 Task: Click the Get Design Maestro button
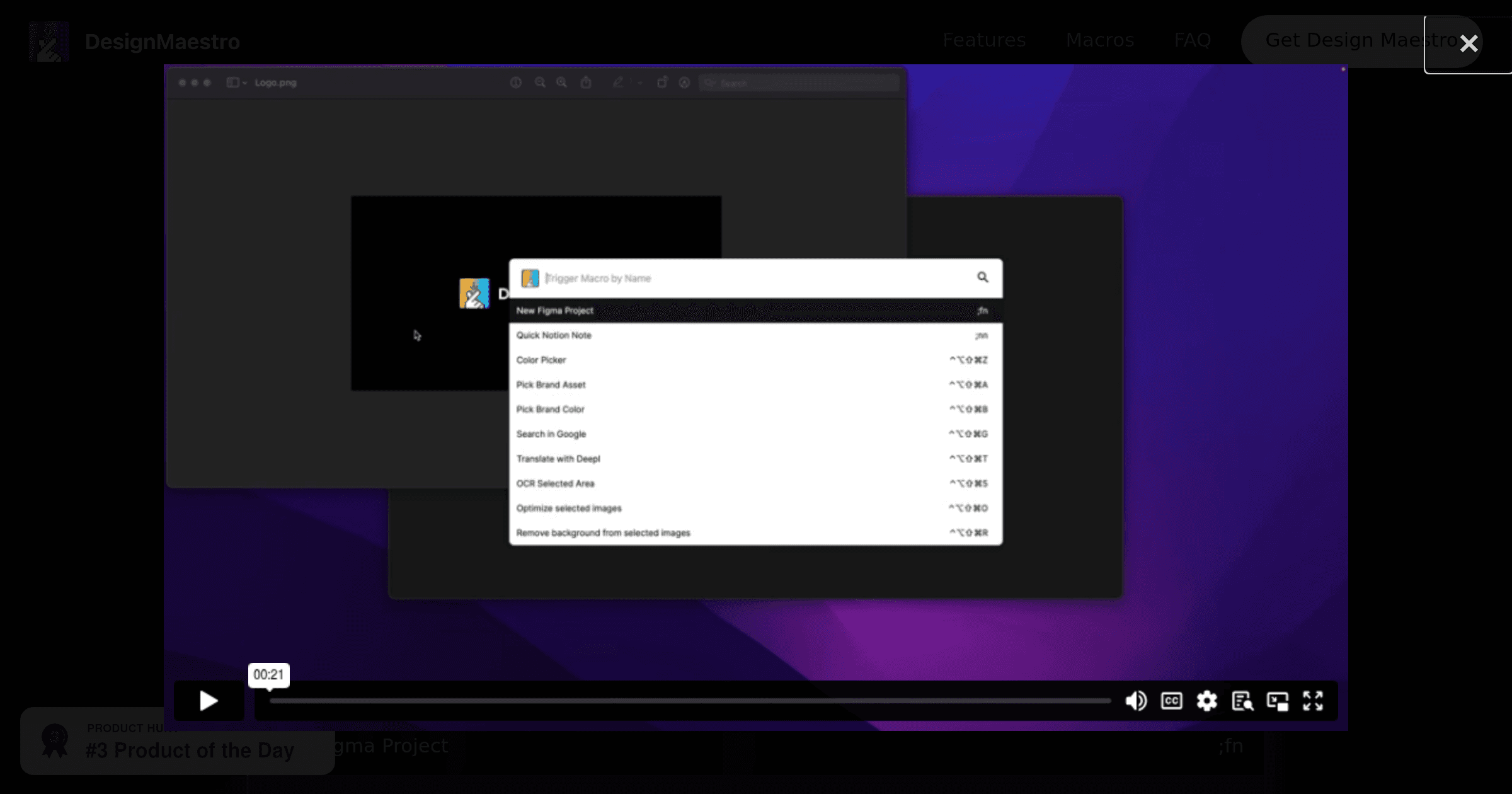tap(1361, 41)
